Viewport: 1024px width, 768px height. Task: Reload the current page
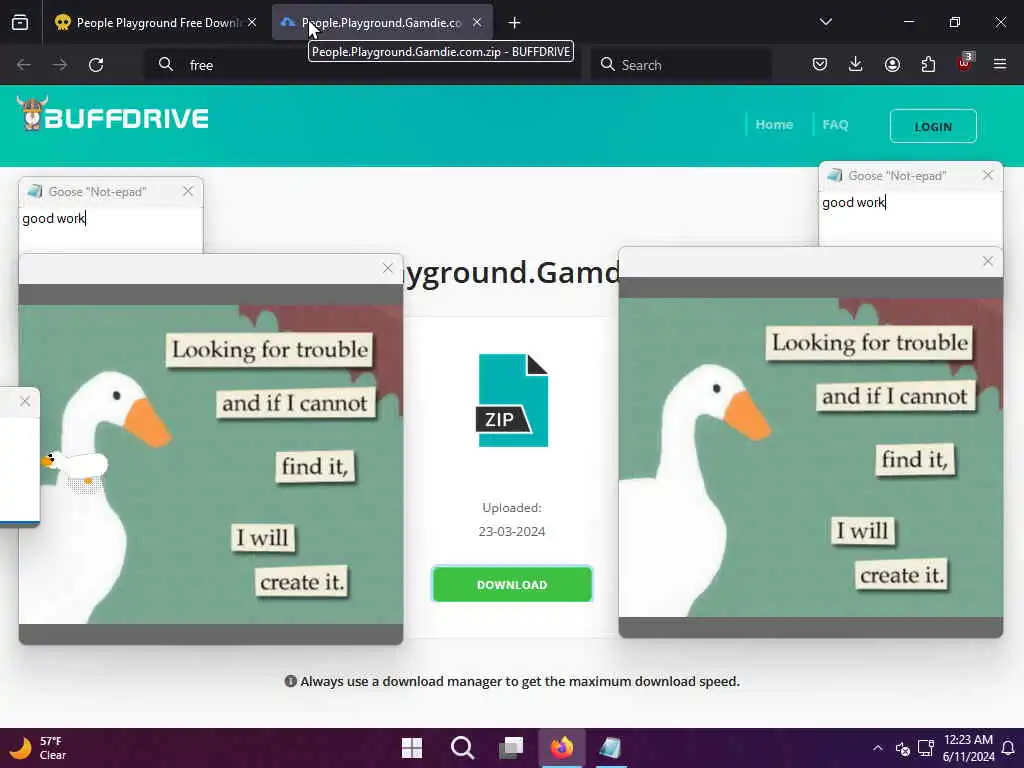[x=96, y=65]
